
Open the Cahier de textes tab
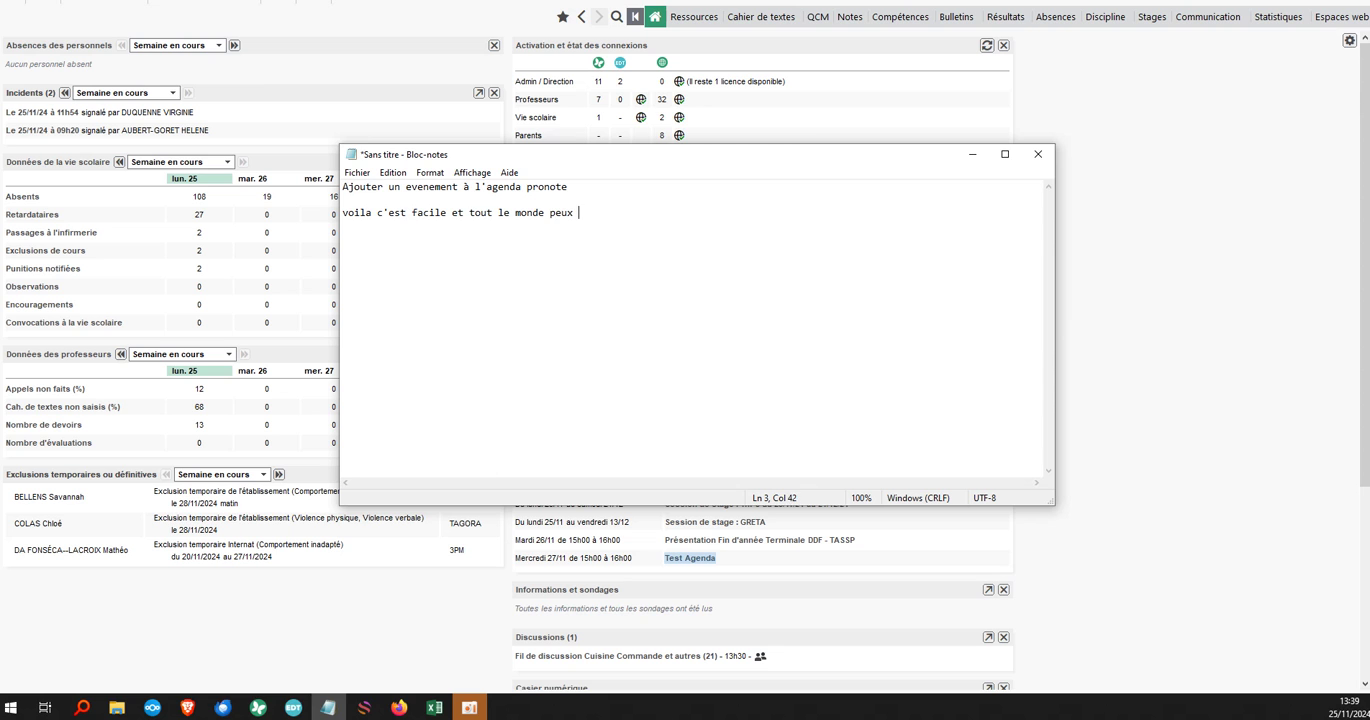click(x=761, y=17)
